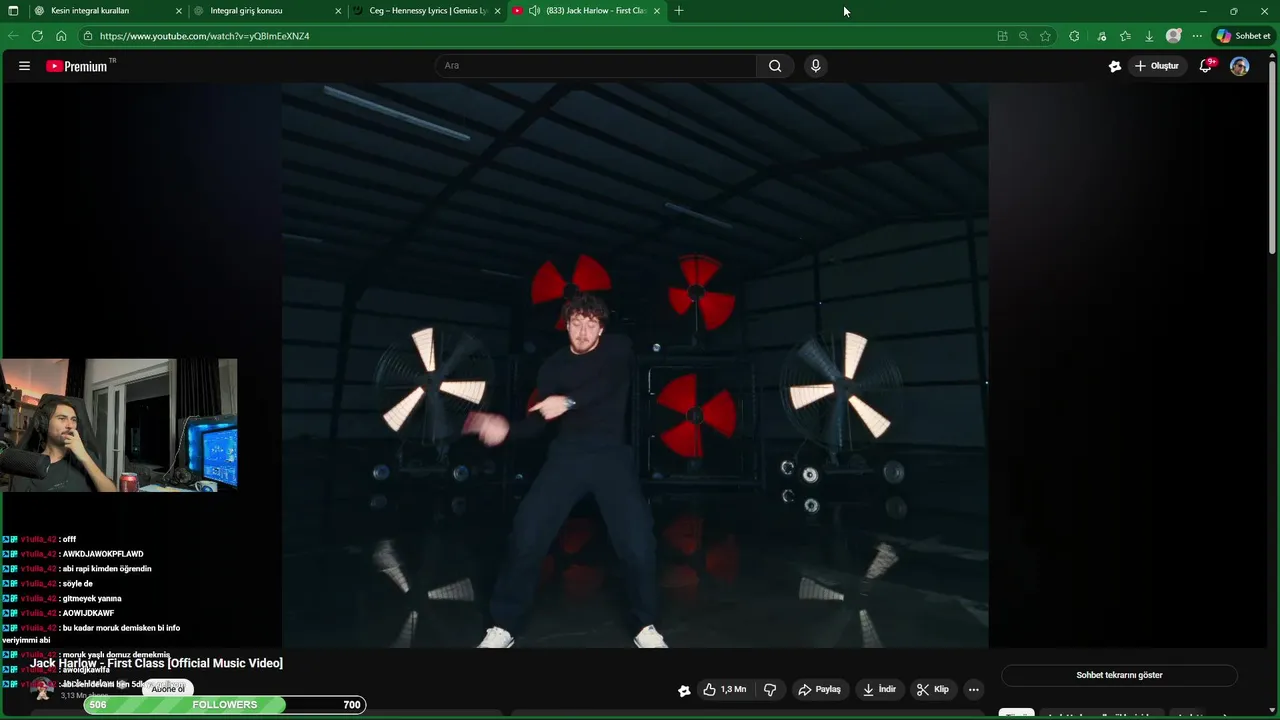1280x720 pixels.
Task: Click the sparkle star icon beside Oluştur
Action: pos(1115,66)
